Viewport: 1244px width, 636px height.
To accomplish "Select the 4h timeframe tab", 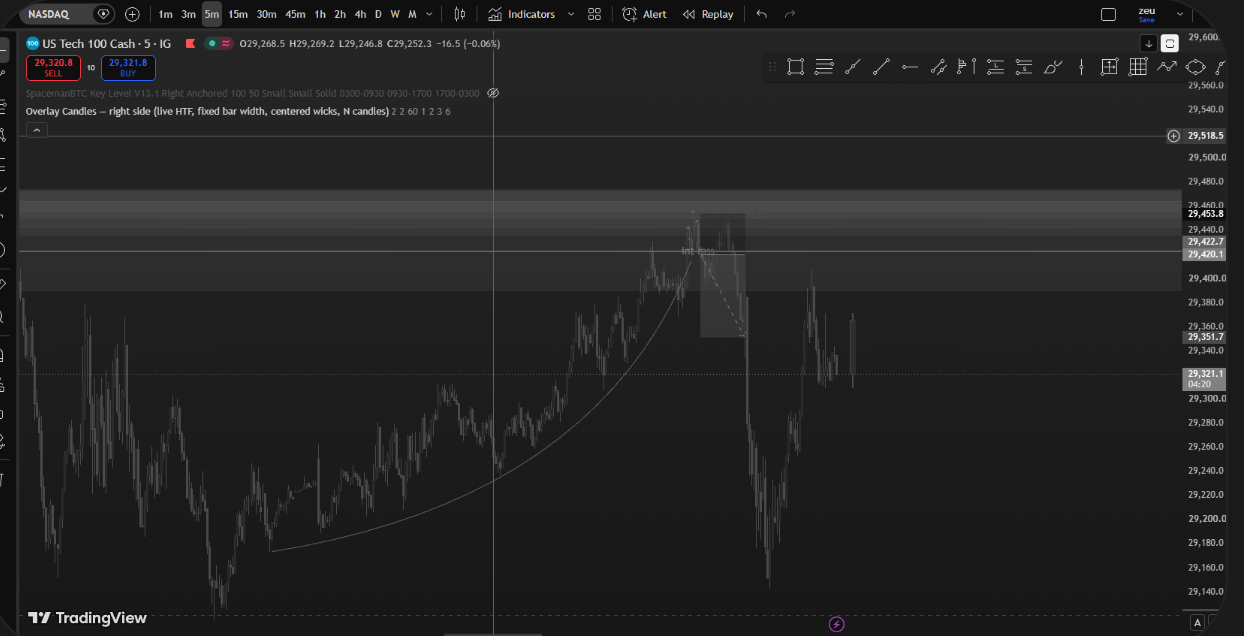I will [360, 14].
